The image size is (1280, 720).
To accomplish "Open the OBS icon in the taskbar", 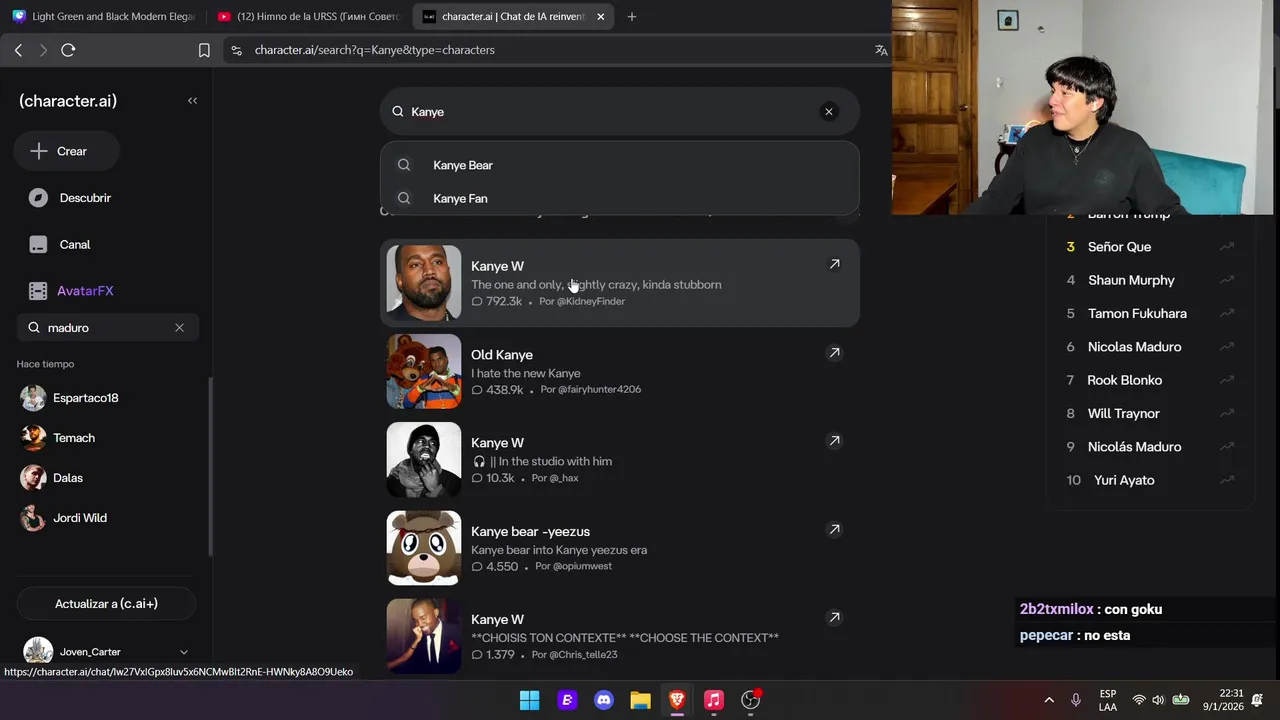I will 750,700.
